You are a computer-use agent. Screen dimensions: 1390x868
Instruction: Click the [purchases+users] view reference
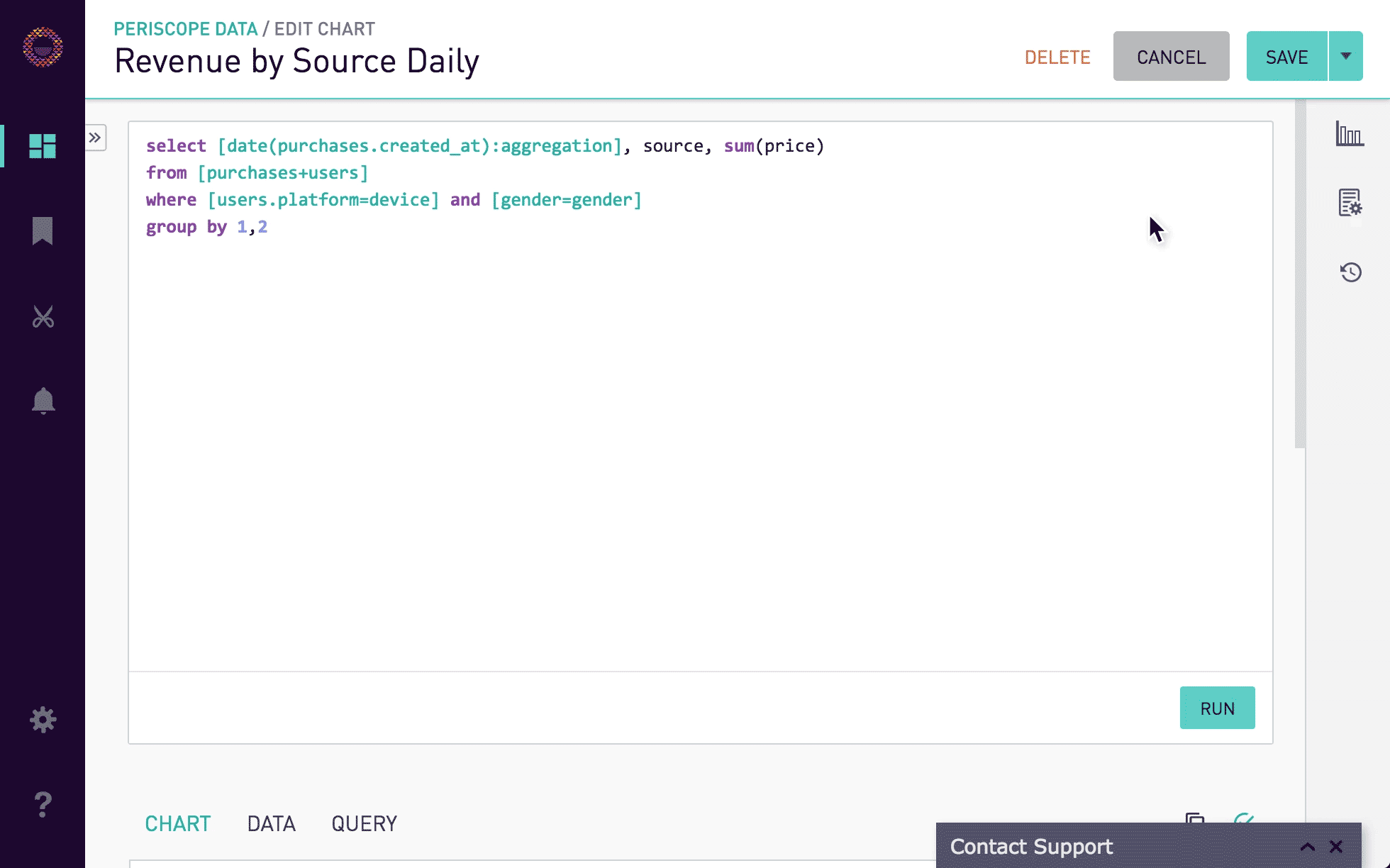pos(282,173)
